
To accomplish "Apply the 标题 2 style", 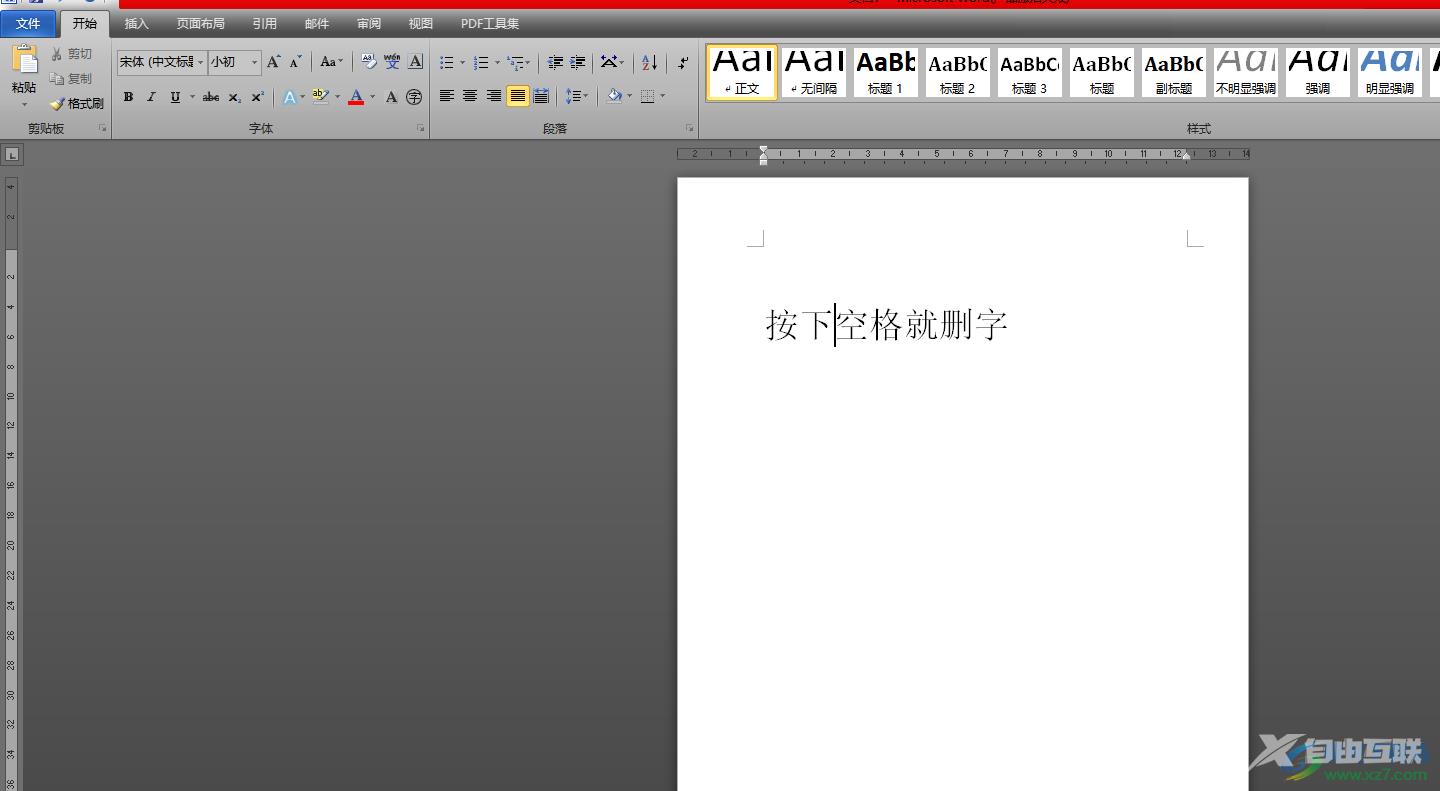I will [958, 72].
